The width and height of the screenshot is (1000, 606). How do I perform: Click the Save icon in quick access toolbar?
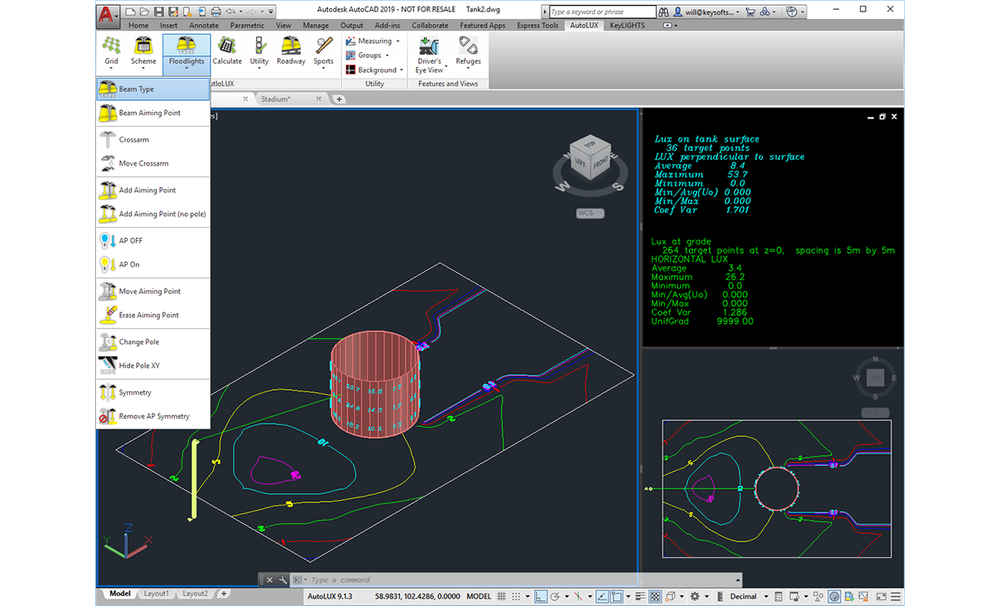(159, 11)
